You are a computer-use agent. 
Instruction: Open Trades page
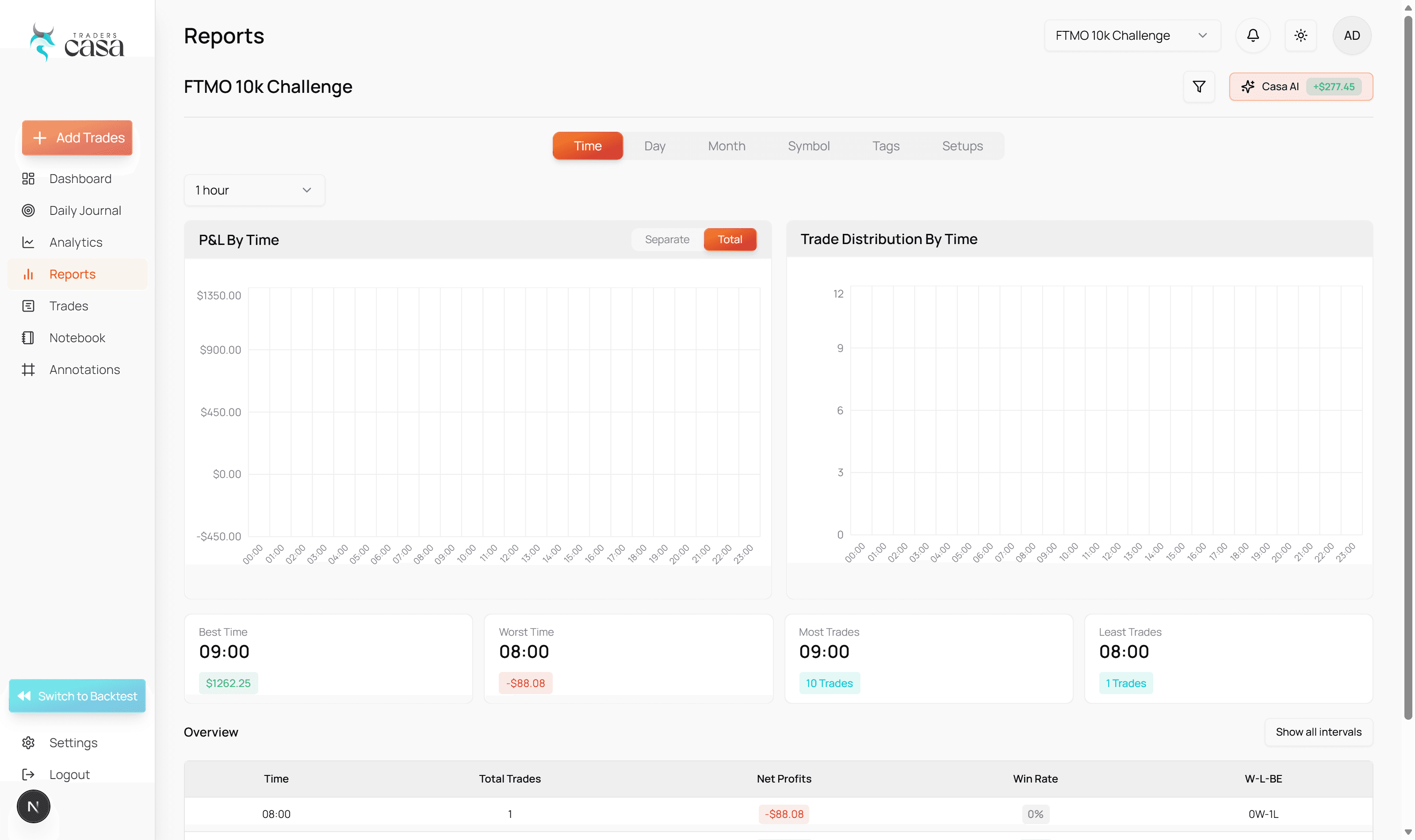pyautogui.click(x=77, y=305)
